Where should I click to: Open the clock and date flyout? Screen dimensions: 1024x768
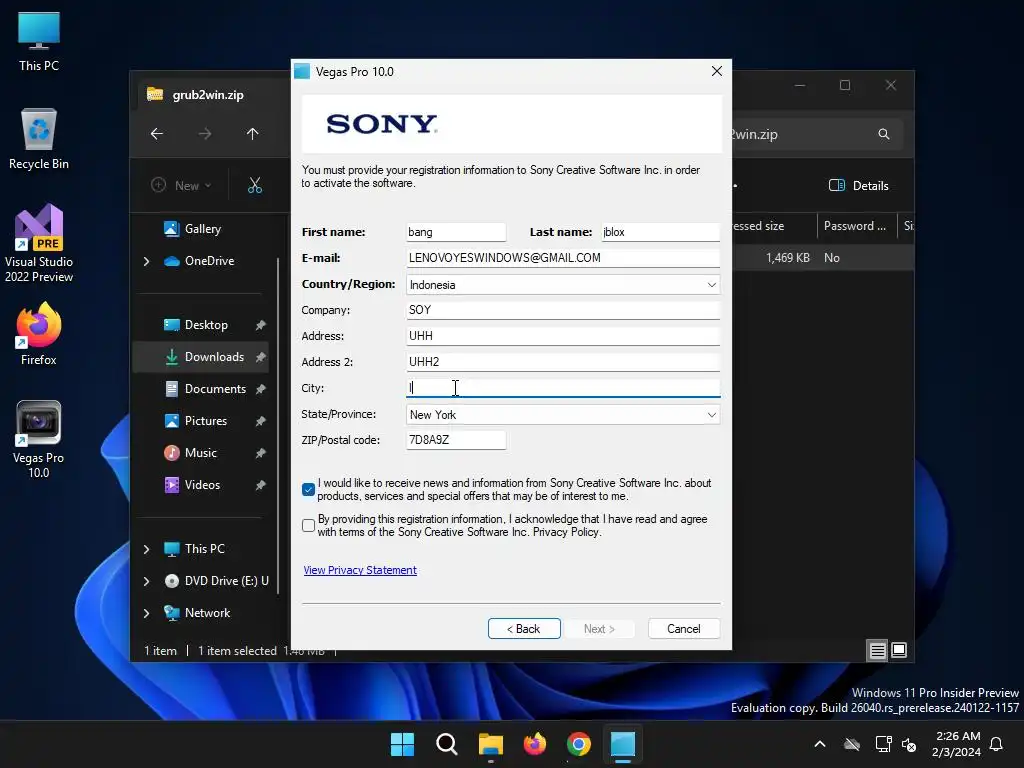click(957, 744)
